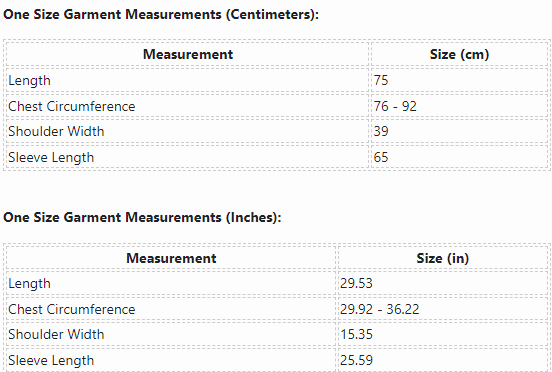Select Shoulder Width label in cm table
The image size is (552, 372).
click(x=56, y=131)
